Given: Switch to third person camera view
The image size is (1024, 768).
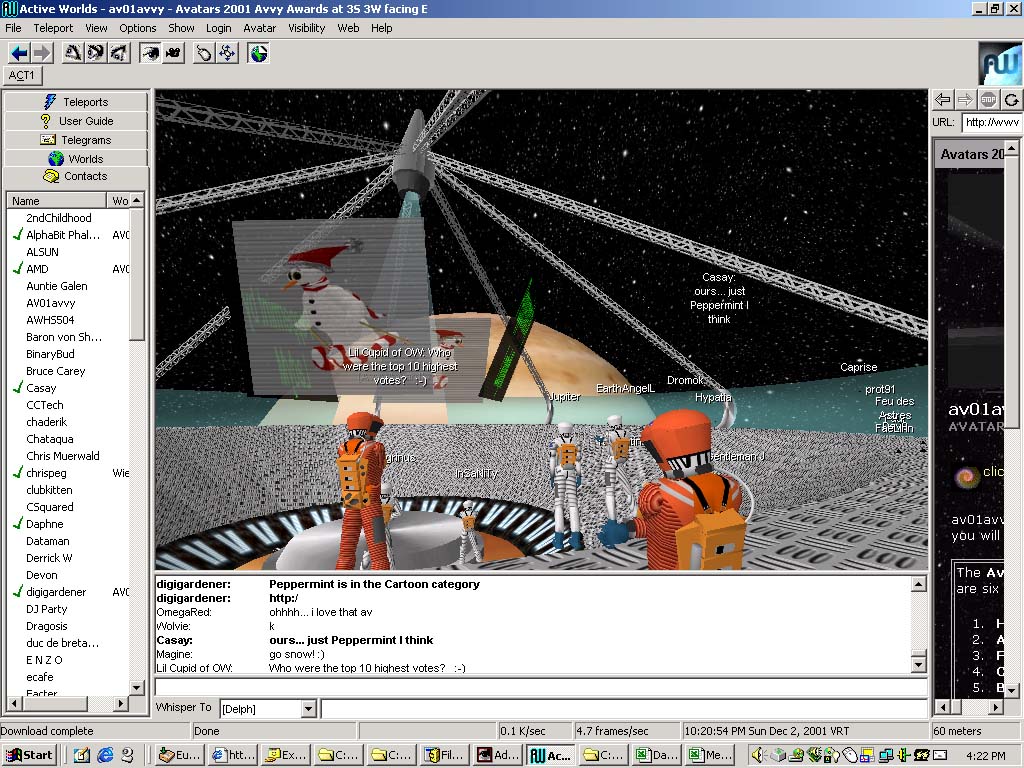Looking at the screenshot, I should (x=173, y=53).
